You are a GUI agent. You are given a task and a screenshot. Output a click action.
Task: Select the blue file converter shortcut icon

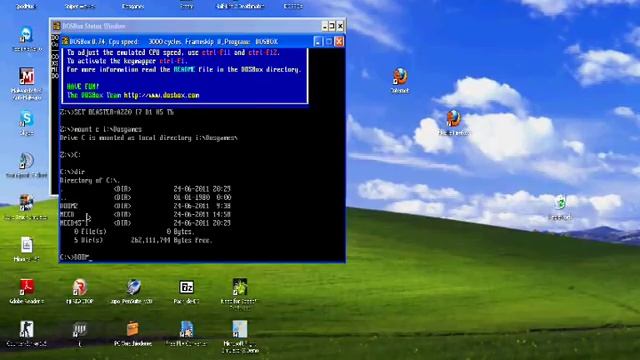pyautogui.click(x=187, y=329)
